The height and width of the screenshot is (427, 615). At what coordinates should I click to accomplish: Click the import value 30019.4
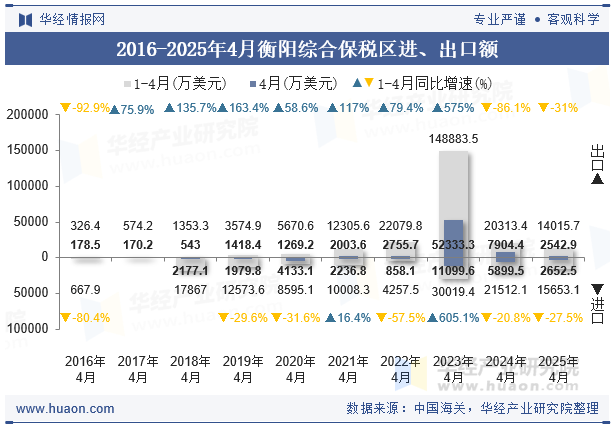click(x=453, y=292)
